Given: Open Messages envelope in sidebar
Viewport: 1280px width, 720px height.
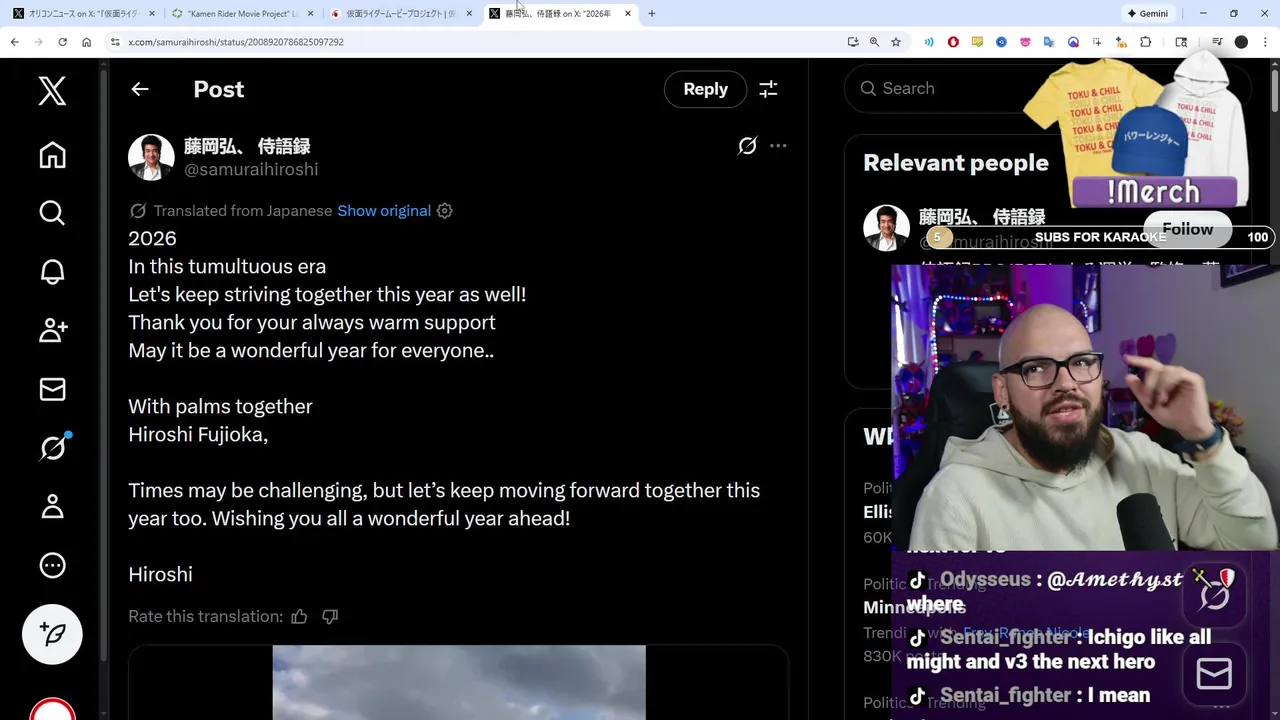Looking at the screenshot, I should click(x=52, y=389).
